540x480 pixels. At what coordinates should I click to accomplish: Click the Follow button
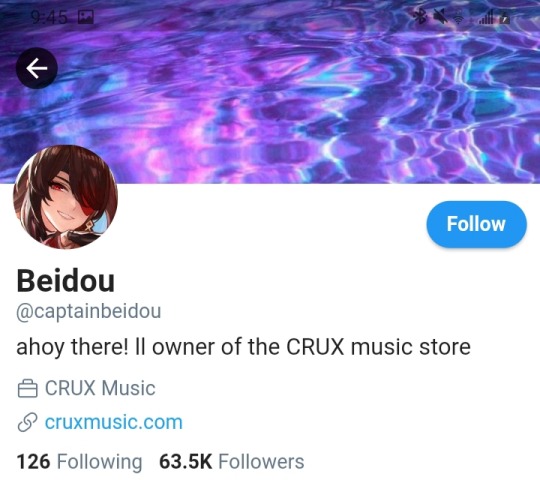click(x=476, y=224)
